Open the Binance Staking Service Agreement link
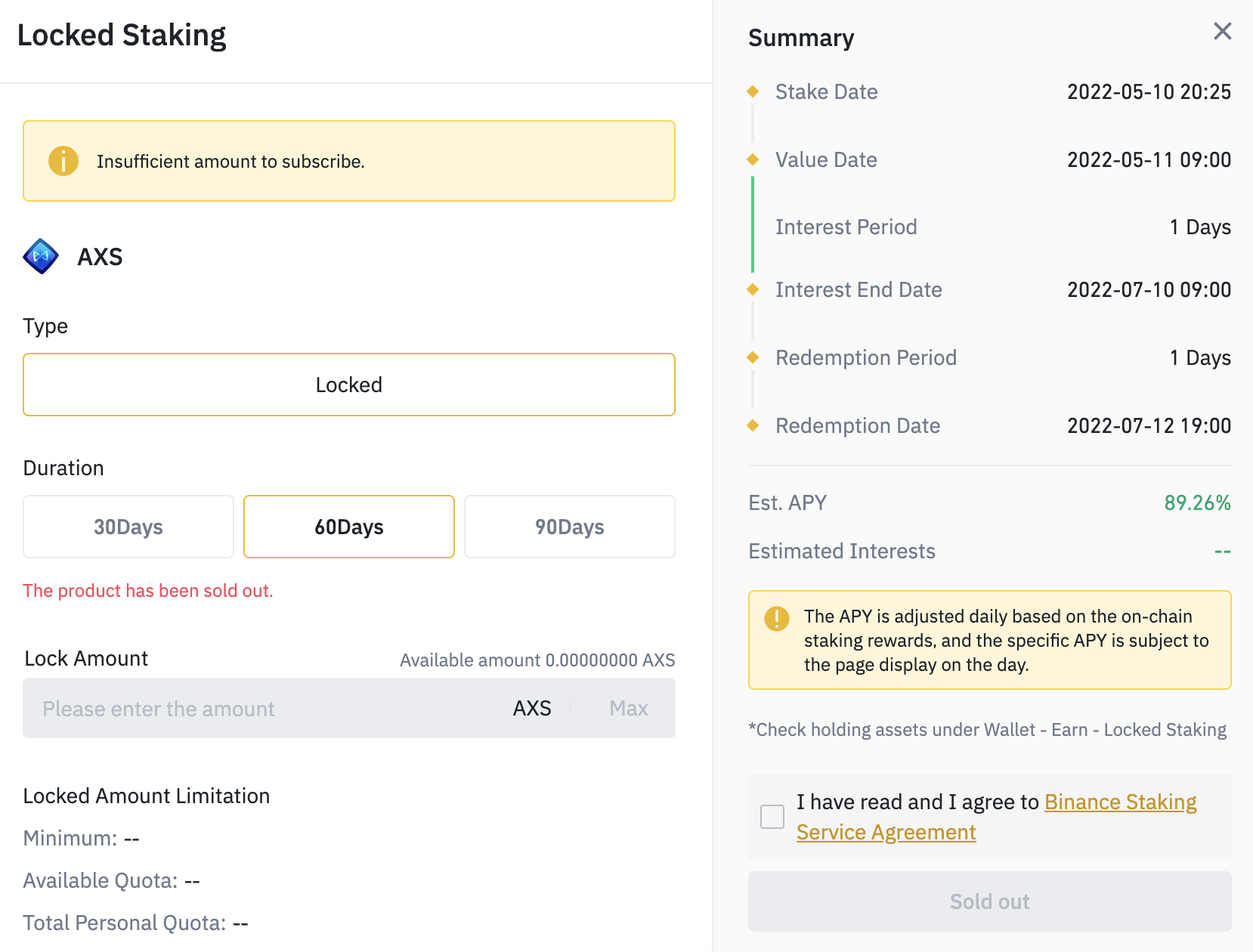 click(996, 817)
